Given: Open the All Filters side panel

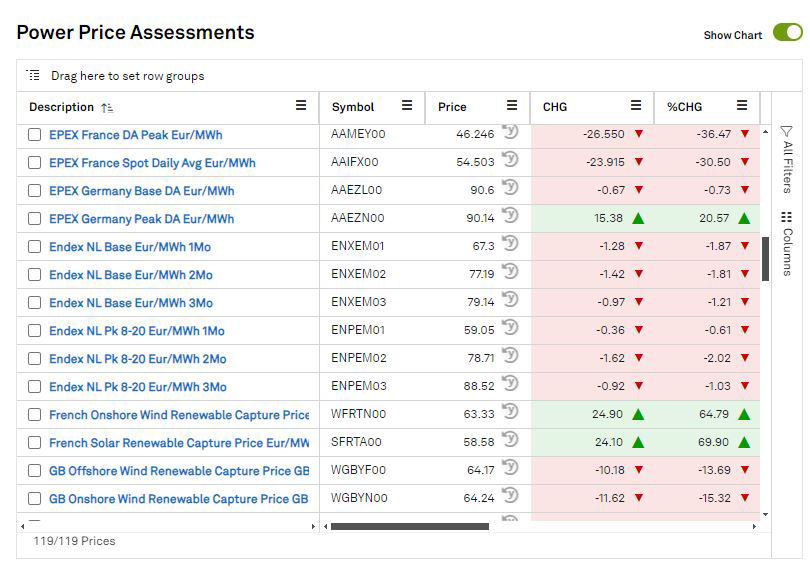Looking at the screenshot, I should pos(786,158).
